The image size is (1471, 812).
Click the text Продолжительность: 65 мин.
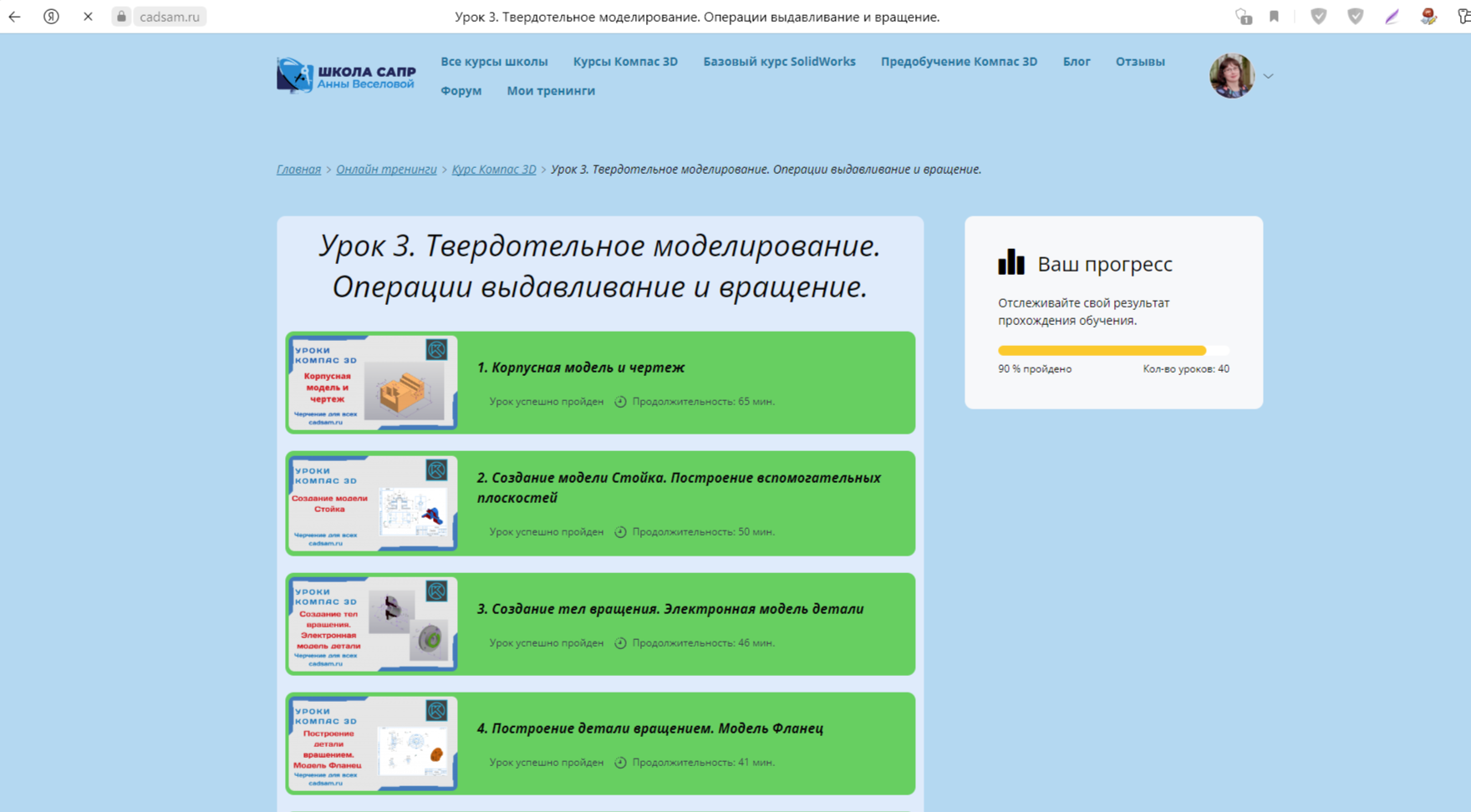pos(704,402)
